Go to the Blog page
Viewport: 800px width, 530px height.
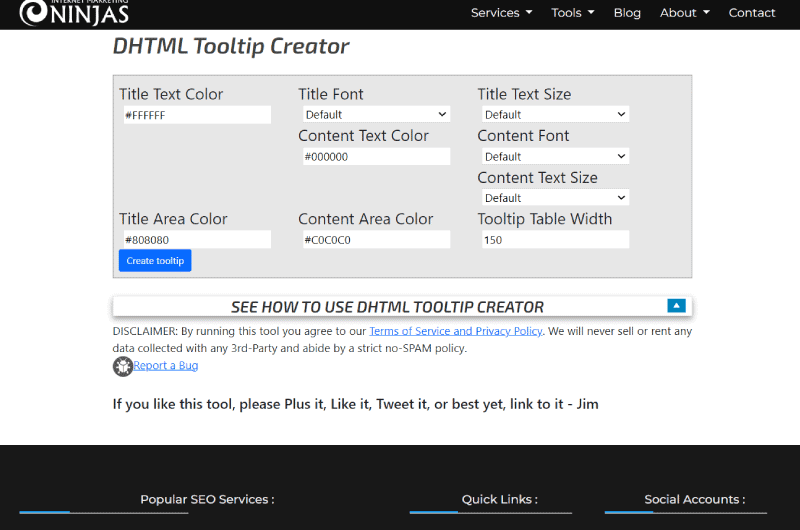[627, 13]
